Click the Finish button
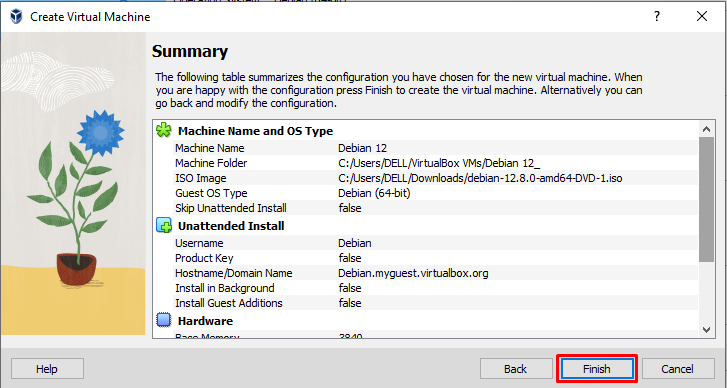This screenshot has height=388, width=727. tap(597, 369)
